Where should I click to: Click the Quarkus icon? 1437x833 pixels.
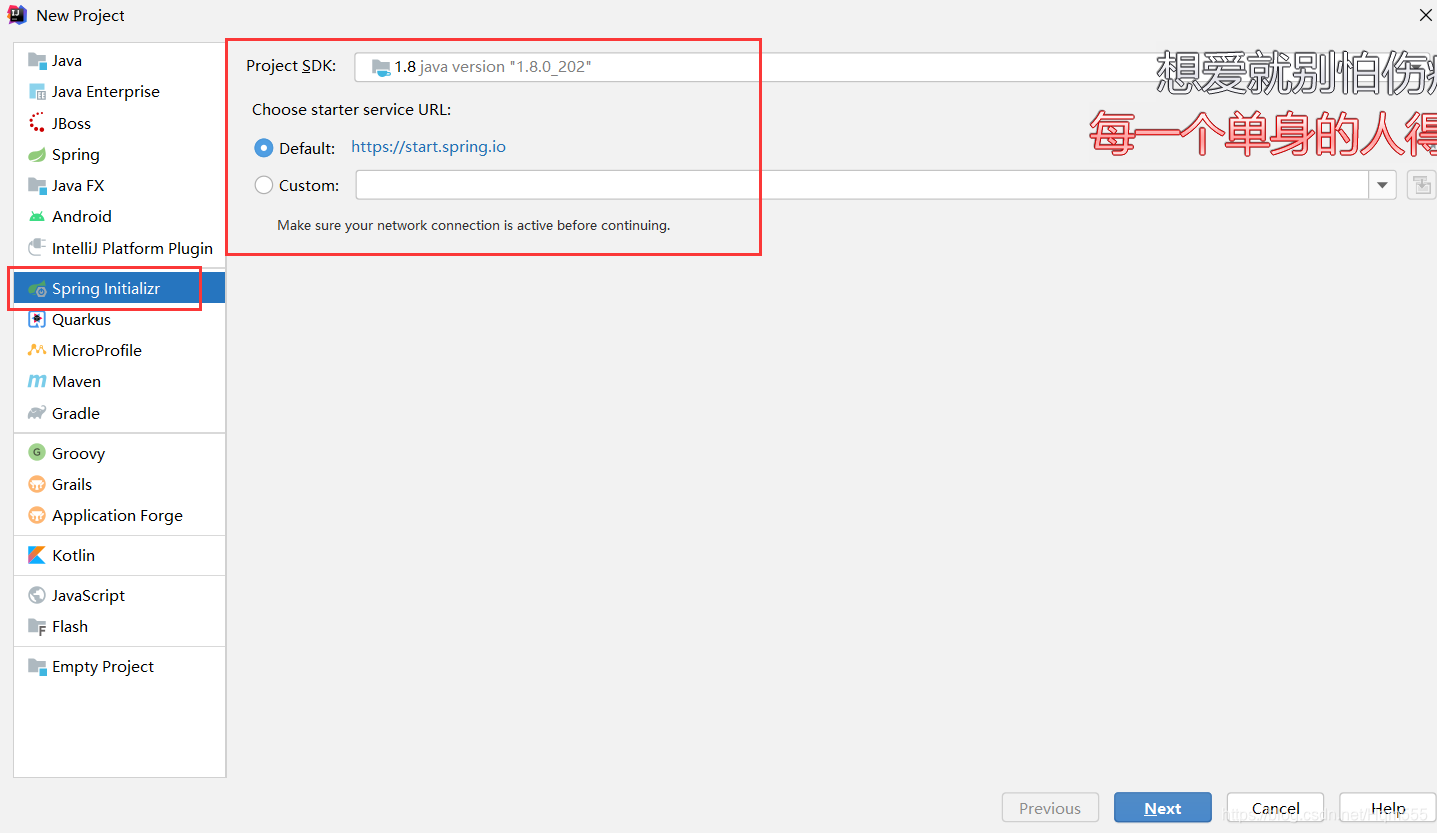tap(37, 320)
